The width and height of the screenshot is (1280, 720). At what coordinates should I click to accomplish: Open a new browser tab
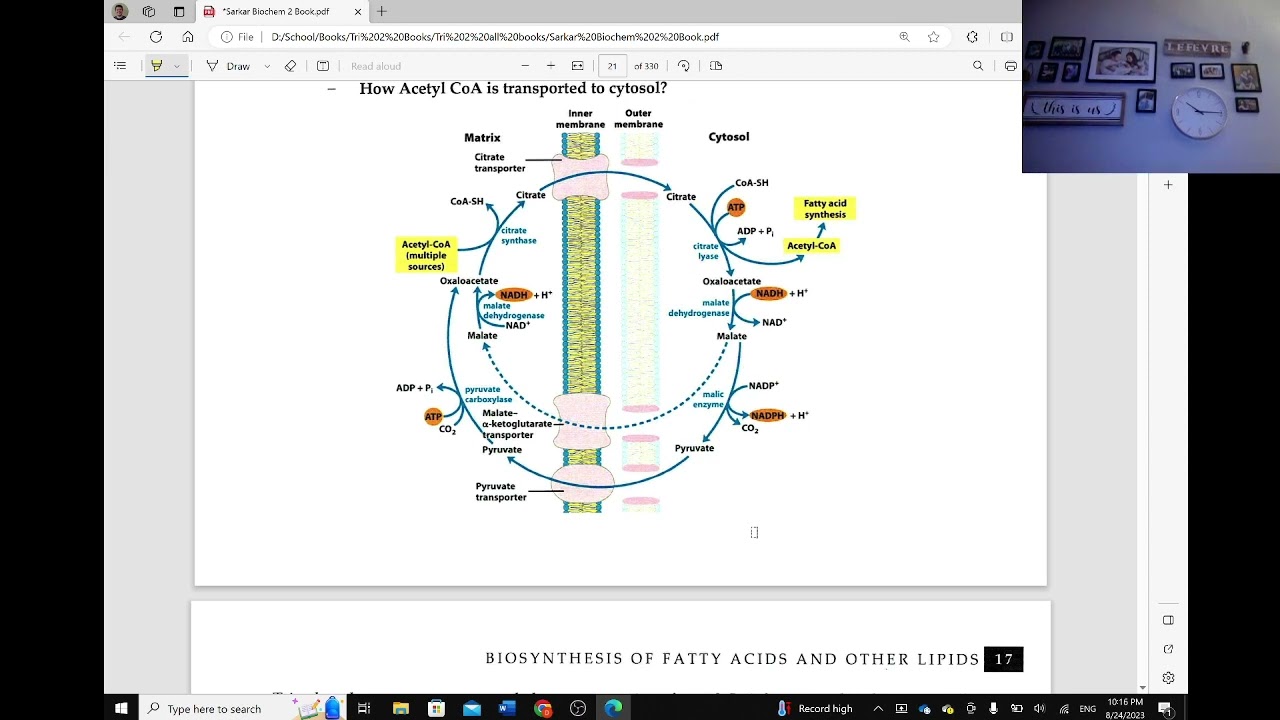pyautogui.click(x=382, y=12)
